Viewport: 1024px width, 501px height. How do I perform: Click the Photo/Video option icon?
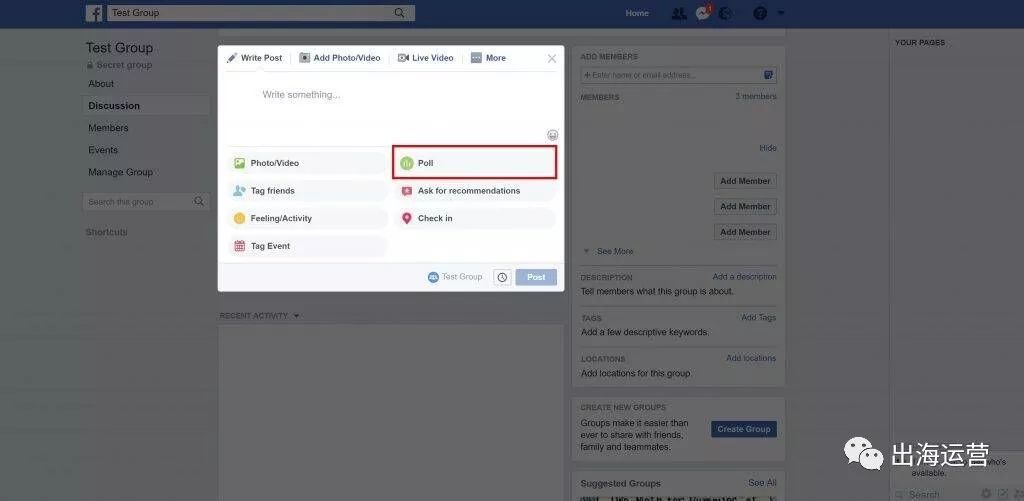(x=240, y=163)
